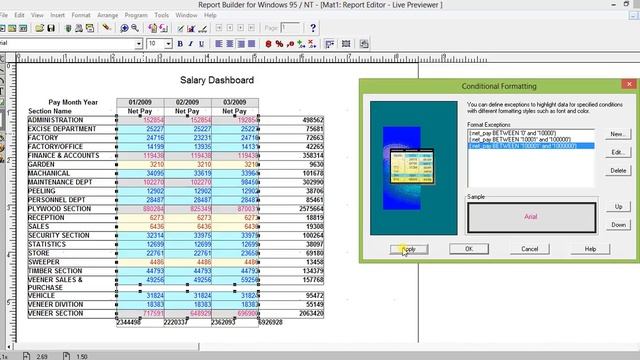
Task: Align text right
Action: click(241, 44)
